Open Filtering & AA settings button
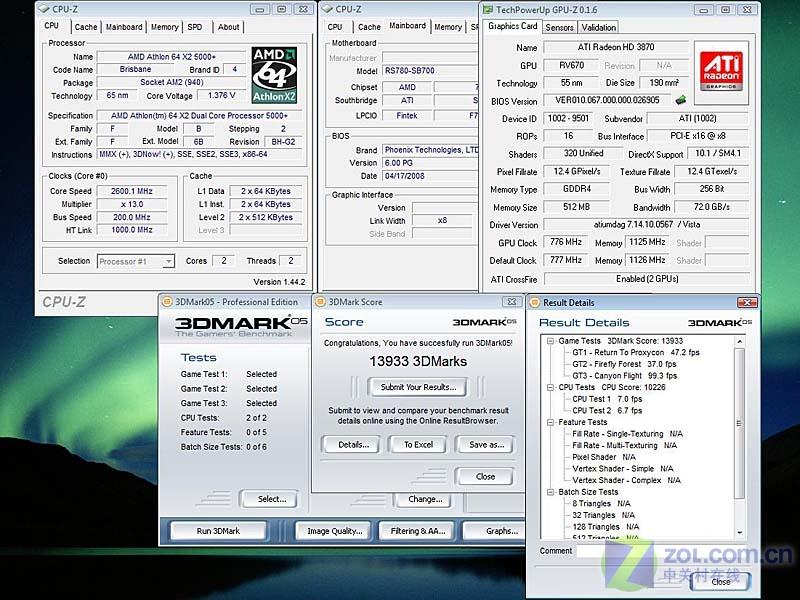800x600 pixels. (418, 531)
